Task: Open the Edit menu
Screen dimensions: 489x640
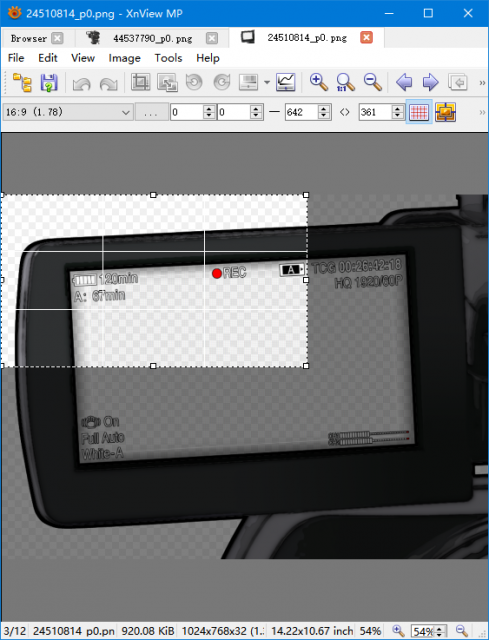Action: pyautogui.click(x=48, y=58)
